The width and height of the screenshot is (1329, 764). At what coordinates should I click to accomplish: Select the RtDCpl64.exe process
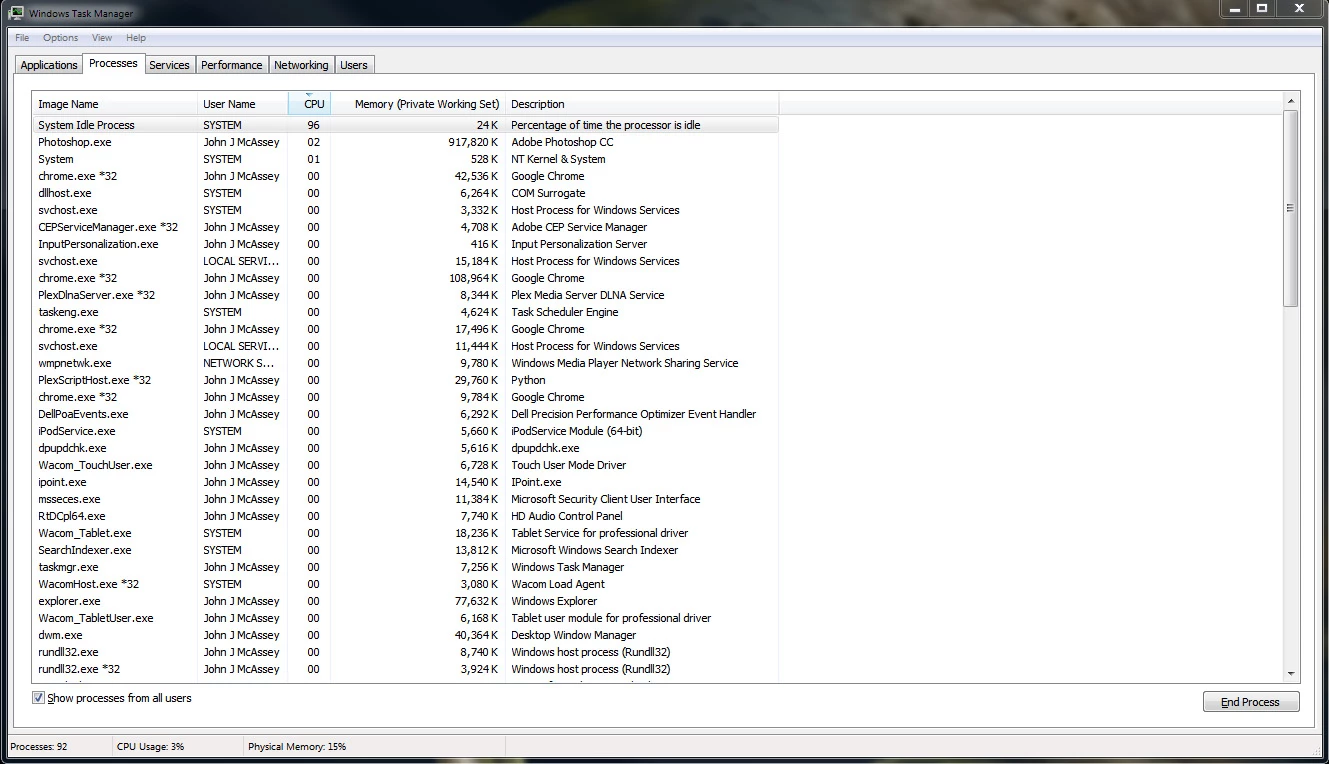click(x=405, y=516)
